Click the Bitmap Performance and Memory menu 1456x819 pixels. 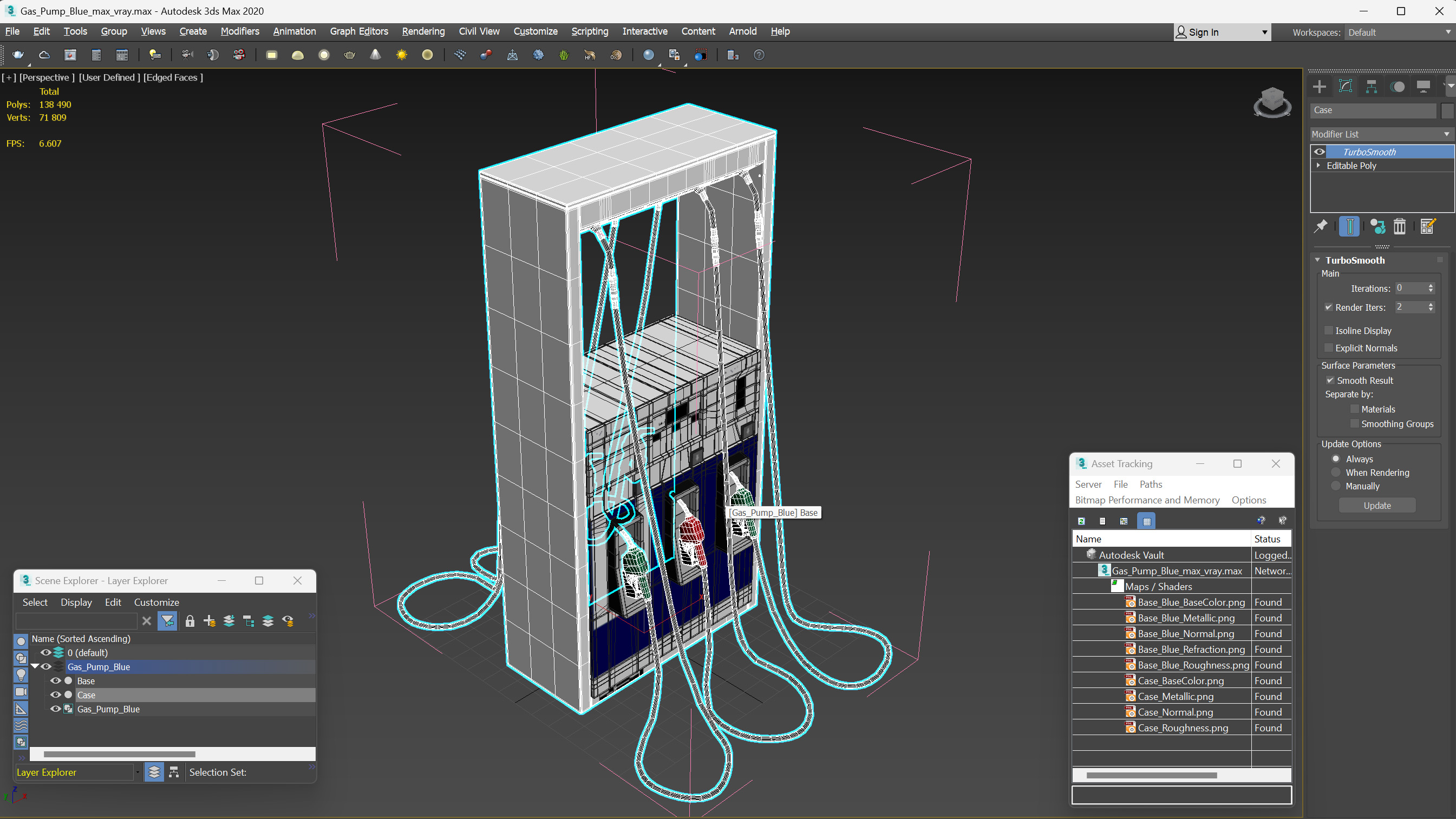1147,500
